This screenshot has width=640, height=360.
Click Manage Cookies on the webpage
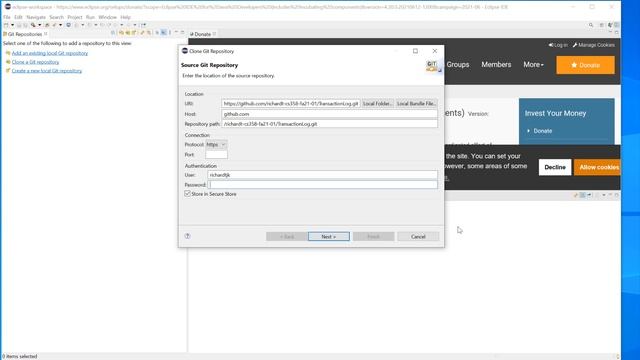click(593, 45)
